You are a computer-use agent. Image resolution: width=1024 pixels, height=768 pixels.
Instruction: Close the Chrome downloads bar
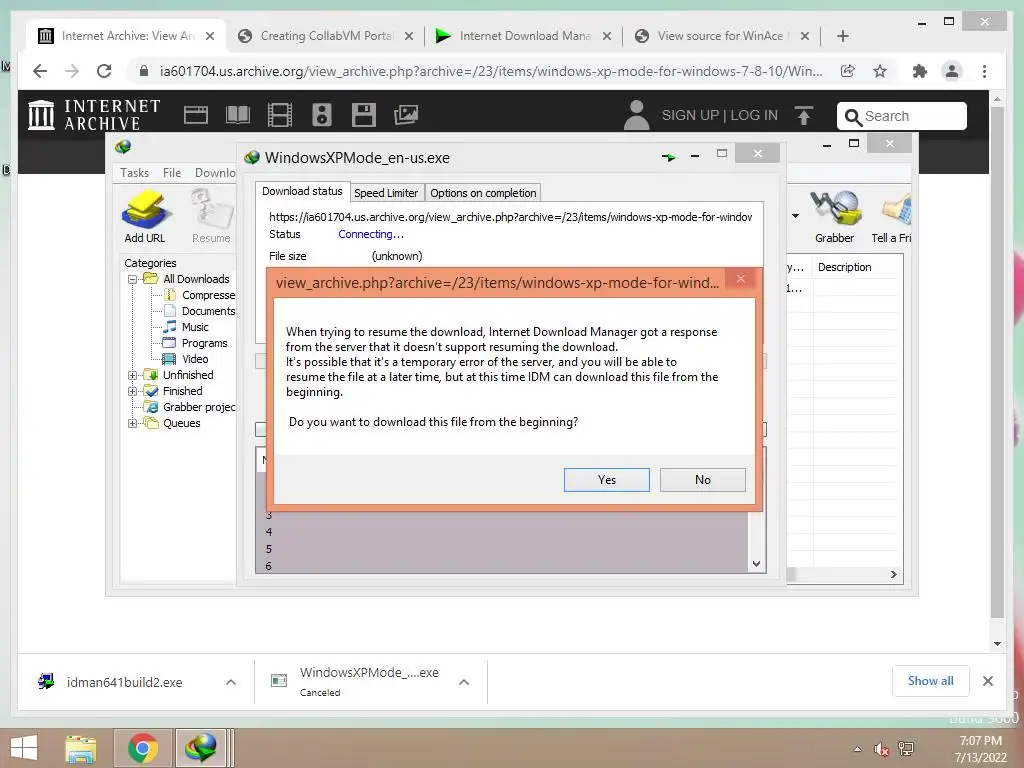point(988,681)
